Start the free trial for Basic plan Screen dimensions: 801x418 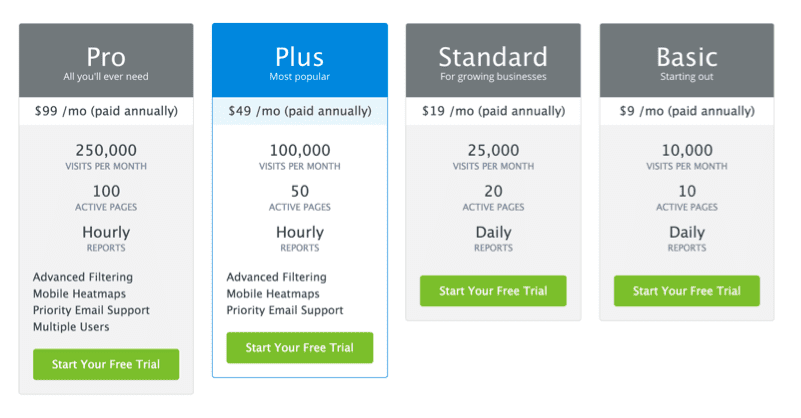pos(686,291)
